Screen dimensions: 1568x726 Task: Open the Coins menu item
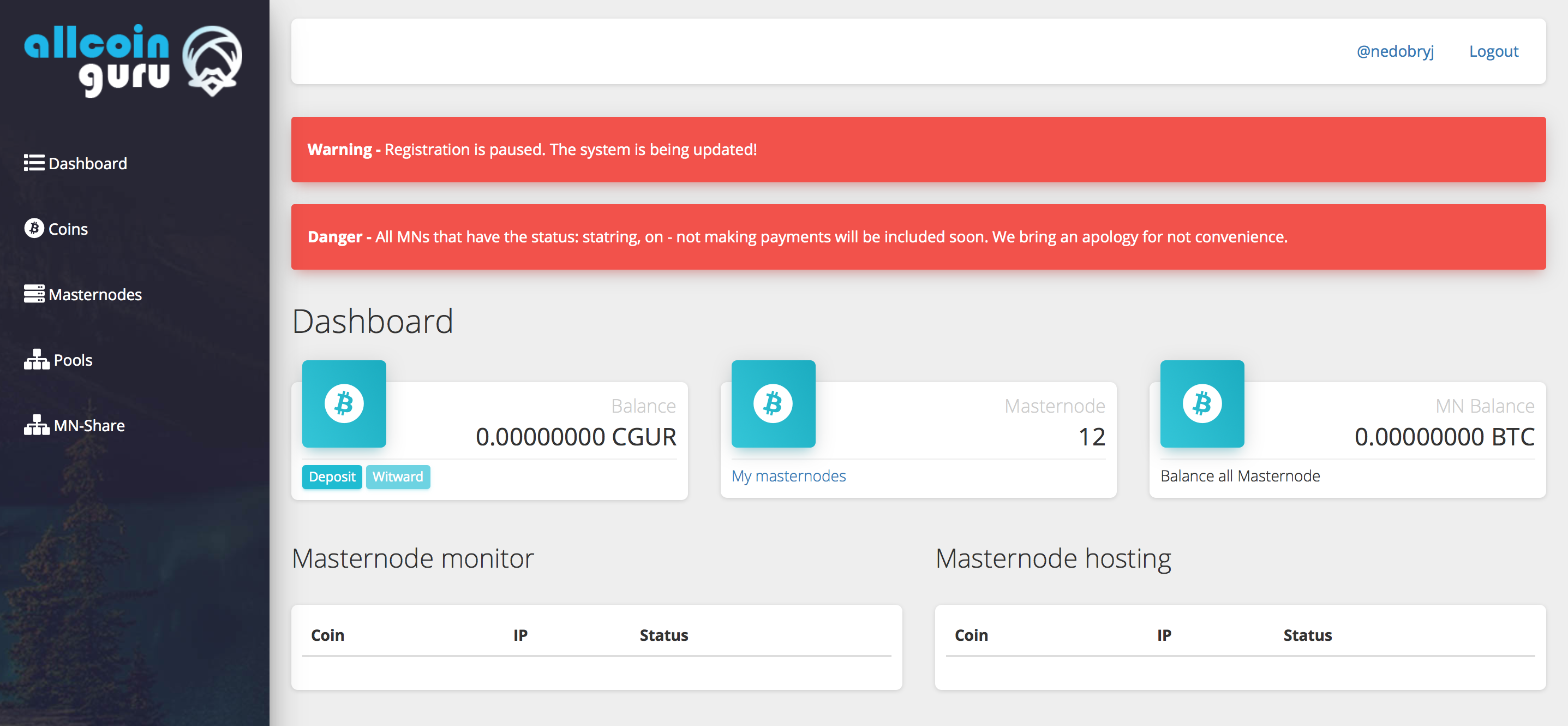click(x=56, y=229)
